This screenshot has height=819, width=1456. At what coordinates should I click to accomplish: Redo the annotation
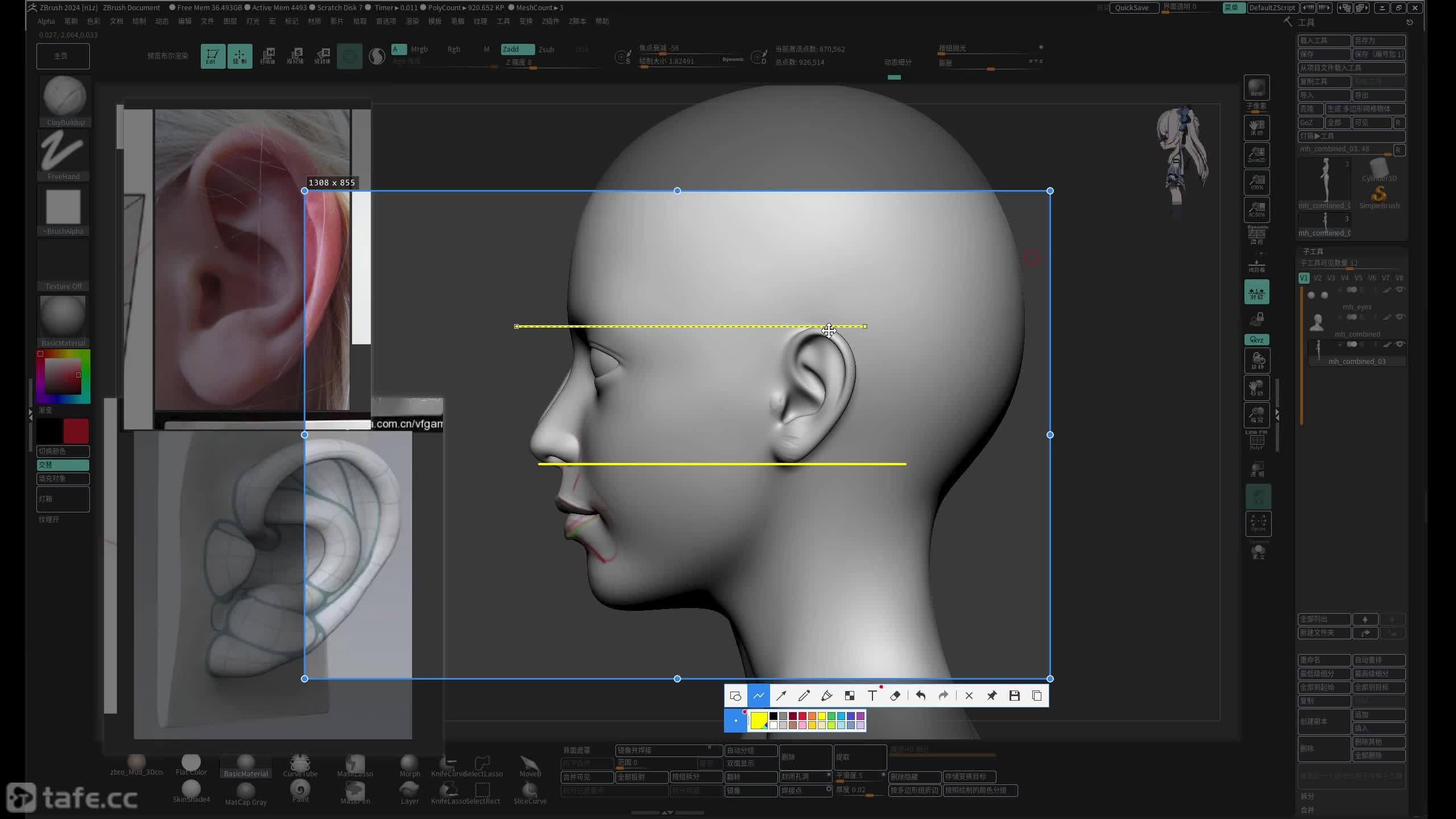coord(943,696)
